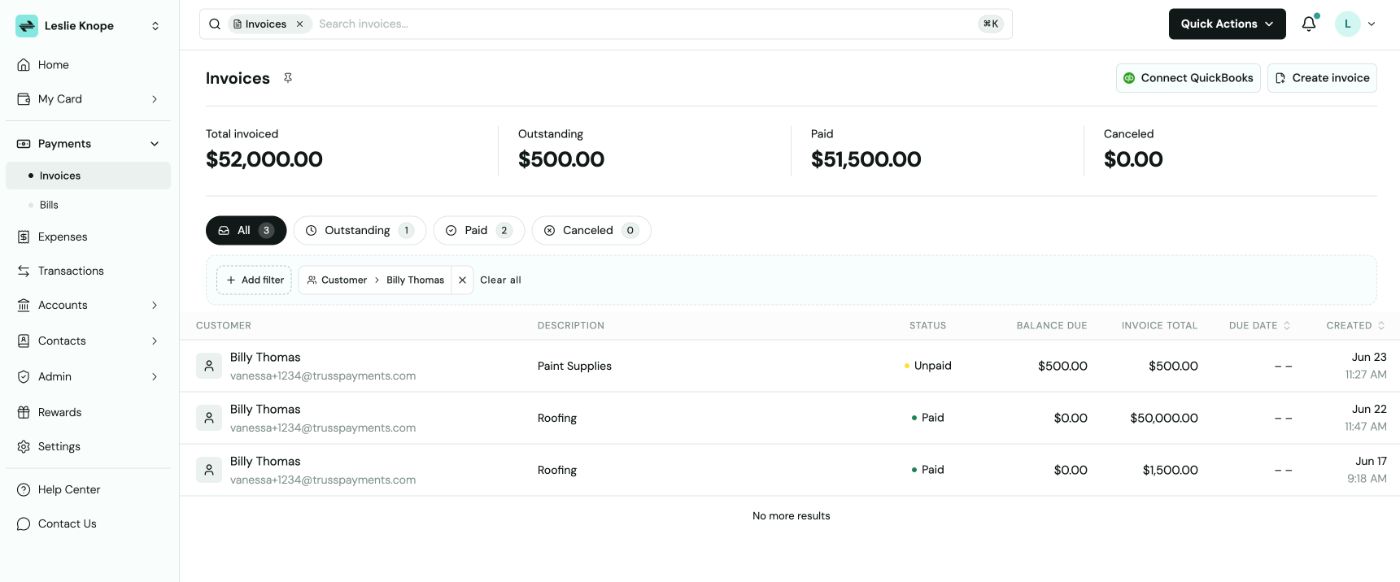Remove the Invoices search scope chip
This screenshot has width=1400, height=582.
(x=299, y=24)
